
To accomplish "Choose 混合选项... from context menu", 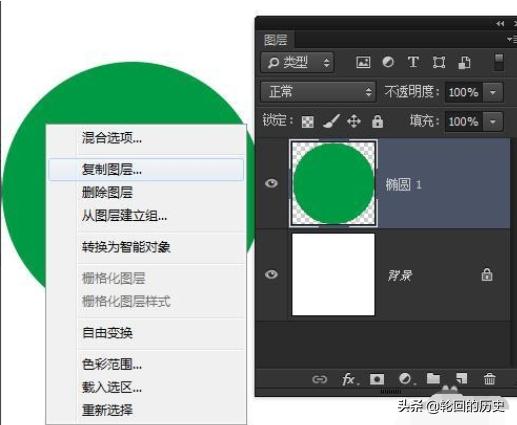I will point(146,138).
